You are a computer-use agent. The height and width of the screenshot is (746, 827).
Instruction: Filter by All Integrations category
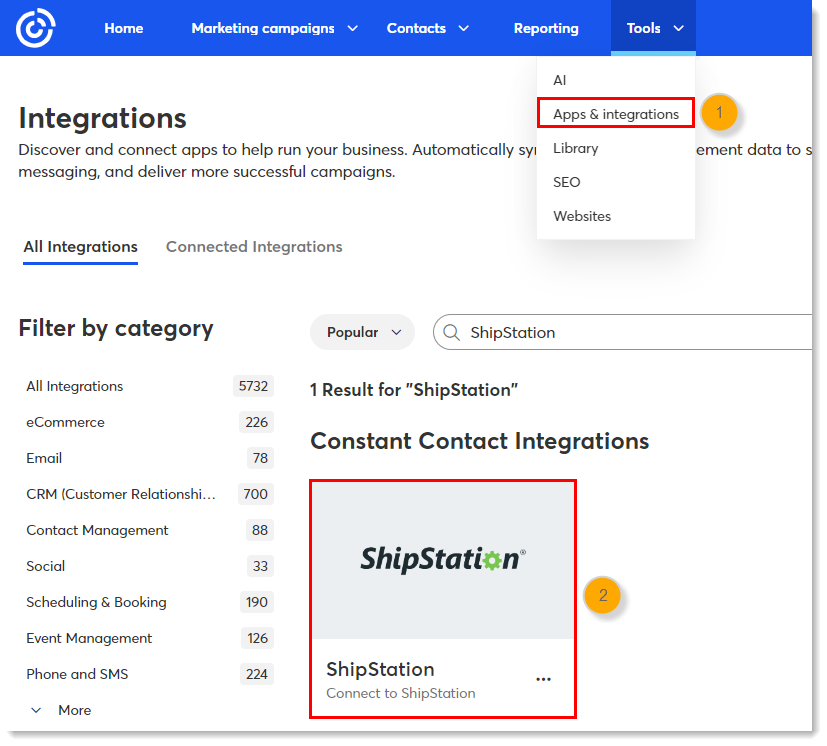click(x=74, y=386)
